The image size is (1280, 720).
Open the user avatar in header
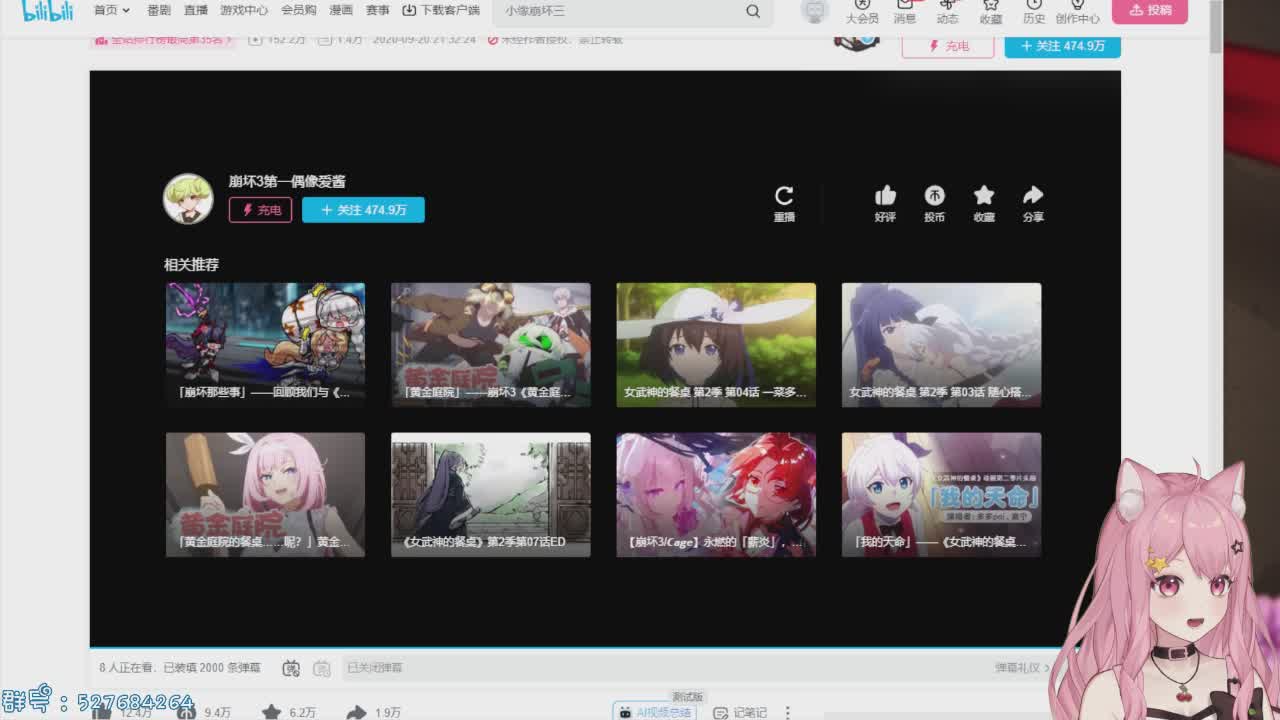[815, 10]
